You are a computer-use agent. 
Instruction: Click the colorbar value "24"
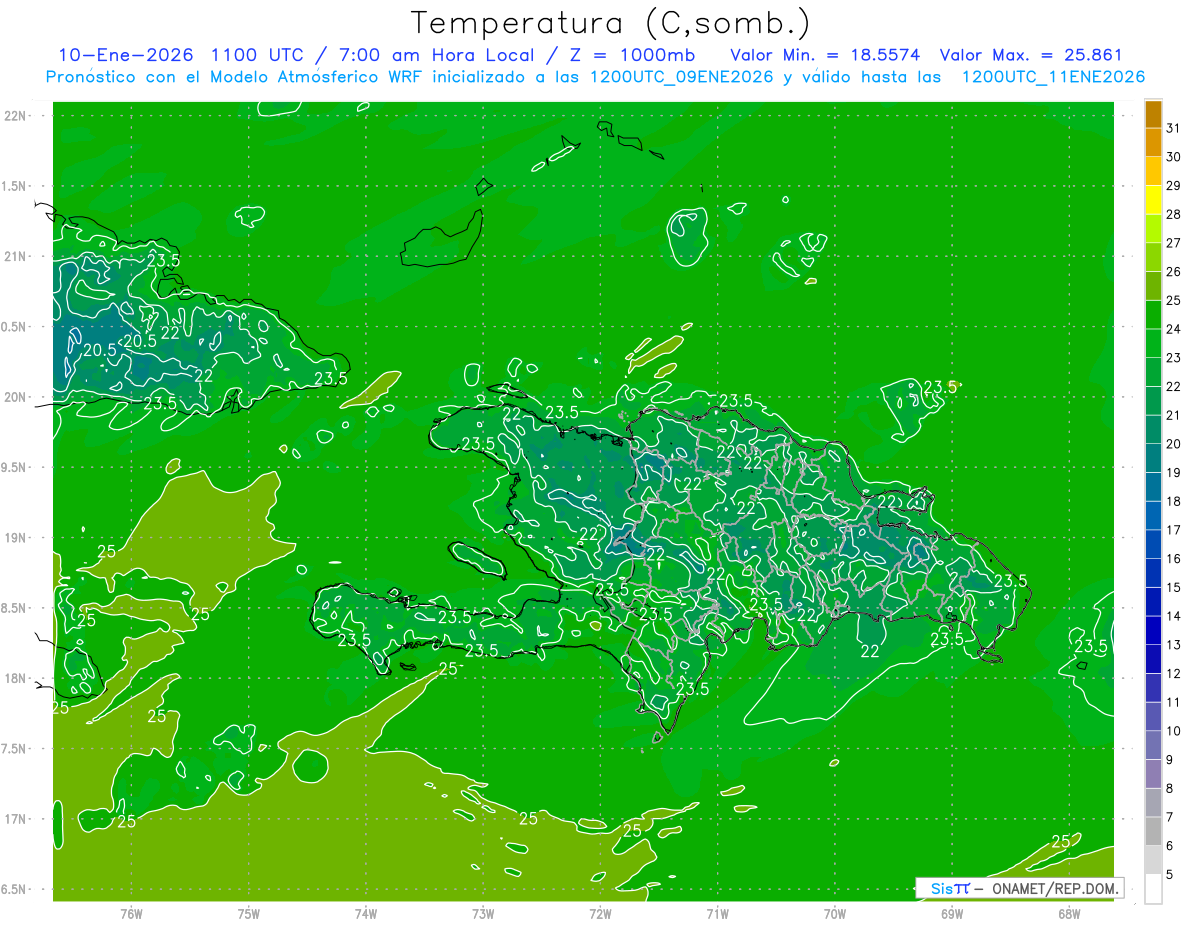(x=1173, y=329)
